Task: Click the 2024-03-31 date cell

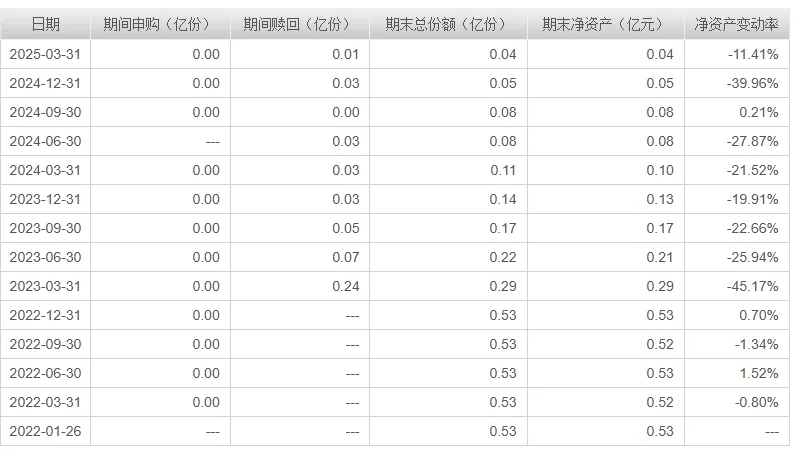Action: (x=45, y=170)
